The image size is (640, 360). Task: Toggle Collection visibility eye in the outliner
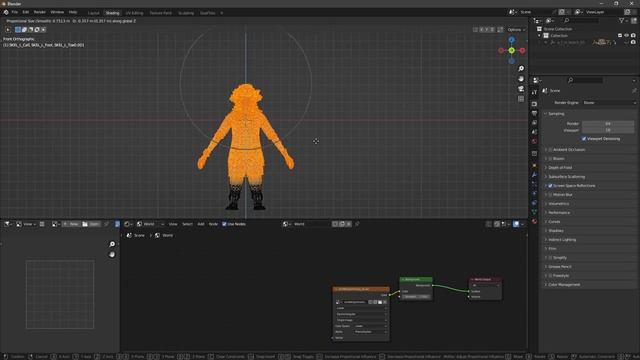(627, 36)
